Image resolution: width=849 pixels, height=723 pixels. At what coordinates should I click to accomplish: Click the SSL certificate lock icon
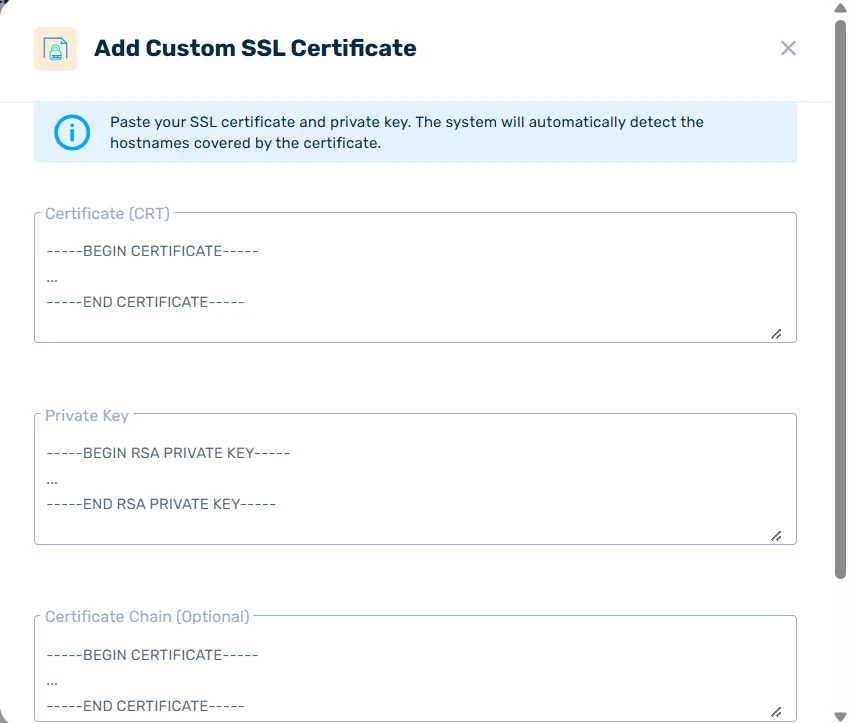(55, 49)
